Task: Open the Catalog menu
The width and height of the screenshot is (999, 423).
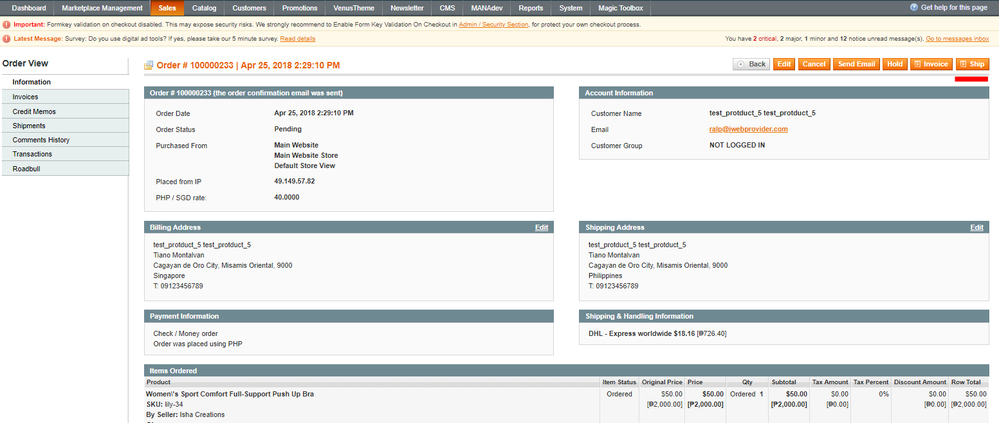Action: coord(204,8)
